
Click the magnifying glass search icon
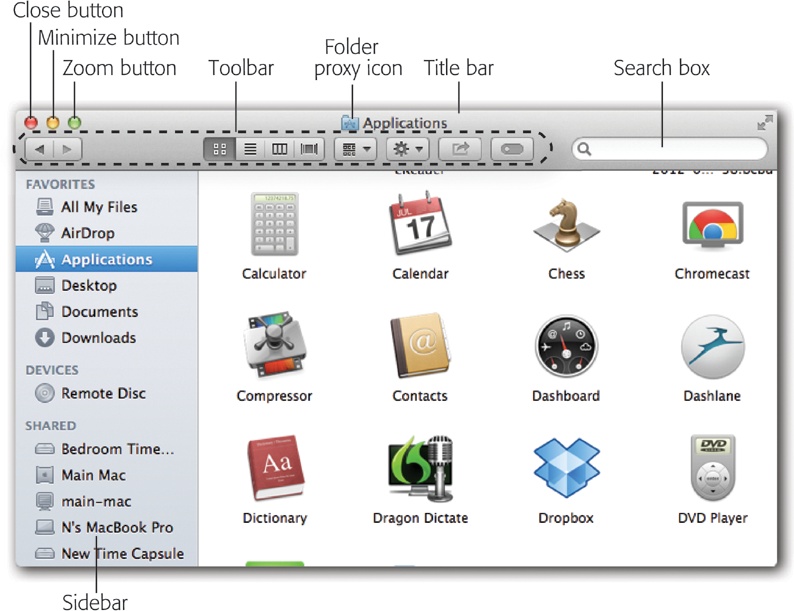(x=584, y=149)
